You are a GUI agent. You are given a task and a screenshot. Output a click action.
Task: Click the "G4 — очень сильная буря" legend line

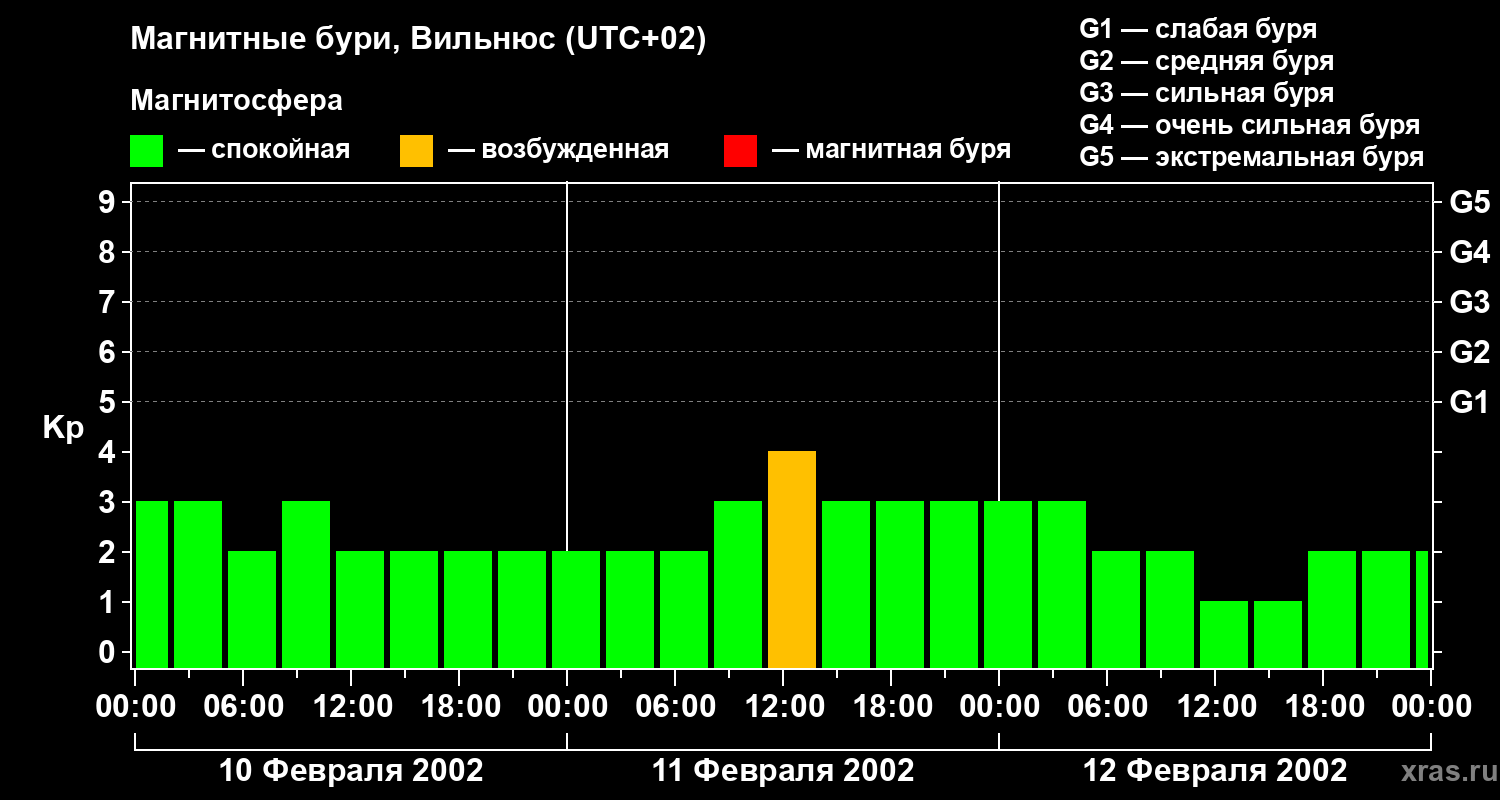click(x=1249, y=125)
